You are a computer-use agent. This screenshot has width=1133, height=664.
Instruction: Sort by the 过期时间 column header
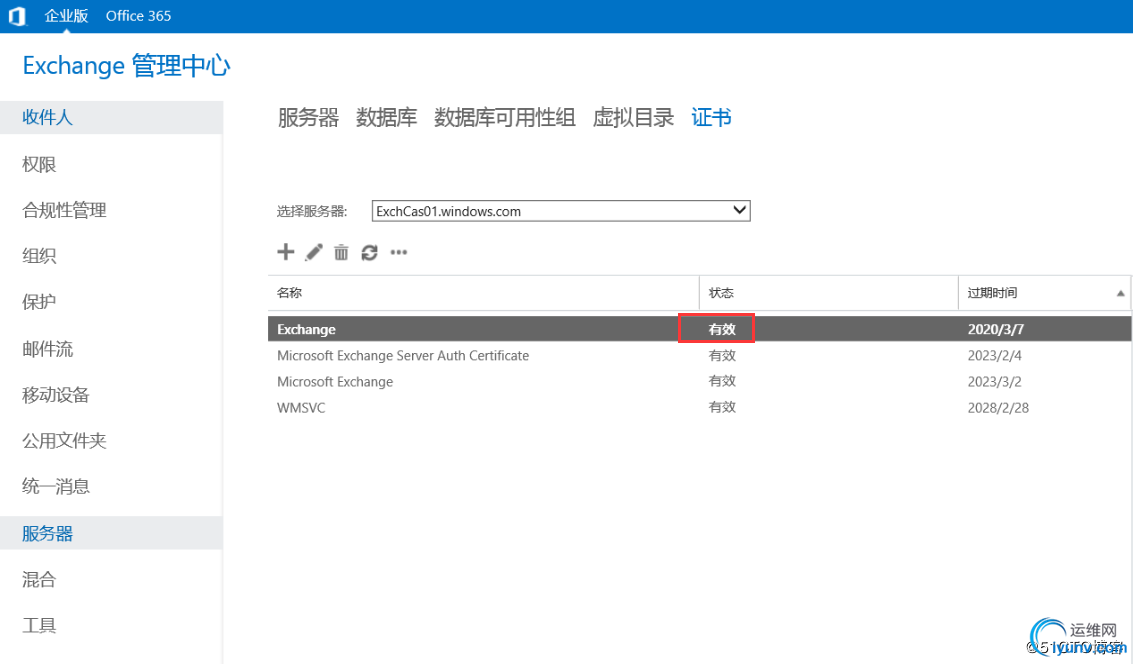click(1045, 293)
